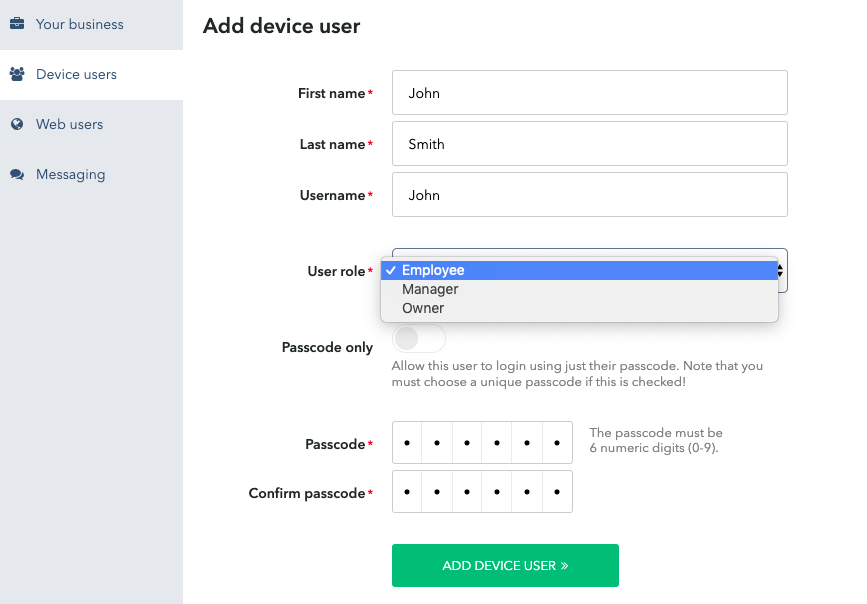
Task: Select Employee in the user role list
Action: pyautogui.click(x=579, y=270)
